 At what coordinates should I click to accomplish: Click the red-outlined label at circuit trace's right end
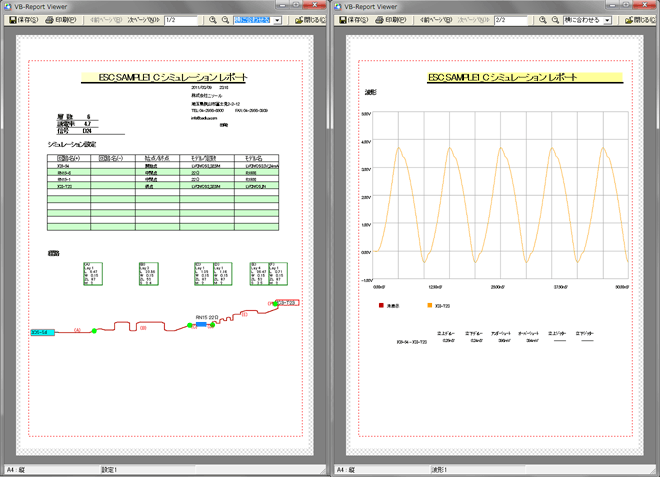(287, 303)
